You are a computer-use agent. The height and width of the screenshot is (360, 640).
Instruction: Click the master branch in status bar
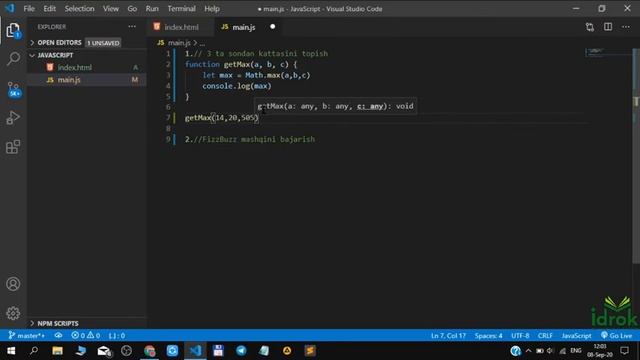tap(27, 336)
